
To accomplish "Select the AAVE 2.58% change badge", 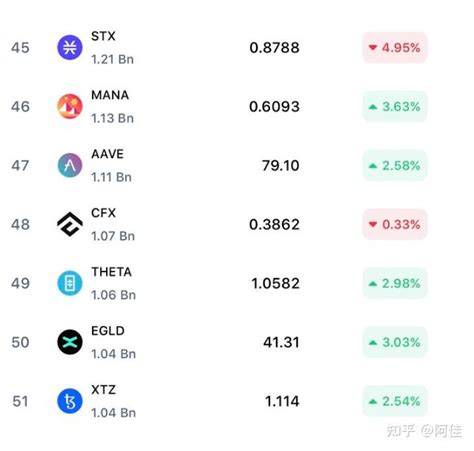I will (395, 166).
